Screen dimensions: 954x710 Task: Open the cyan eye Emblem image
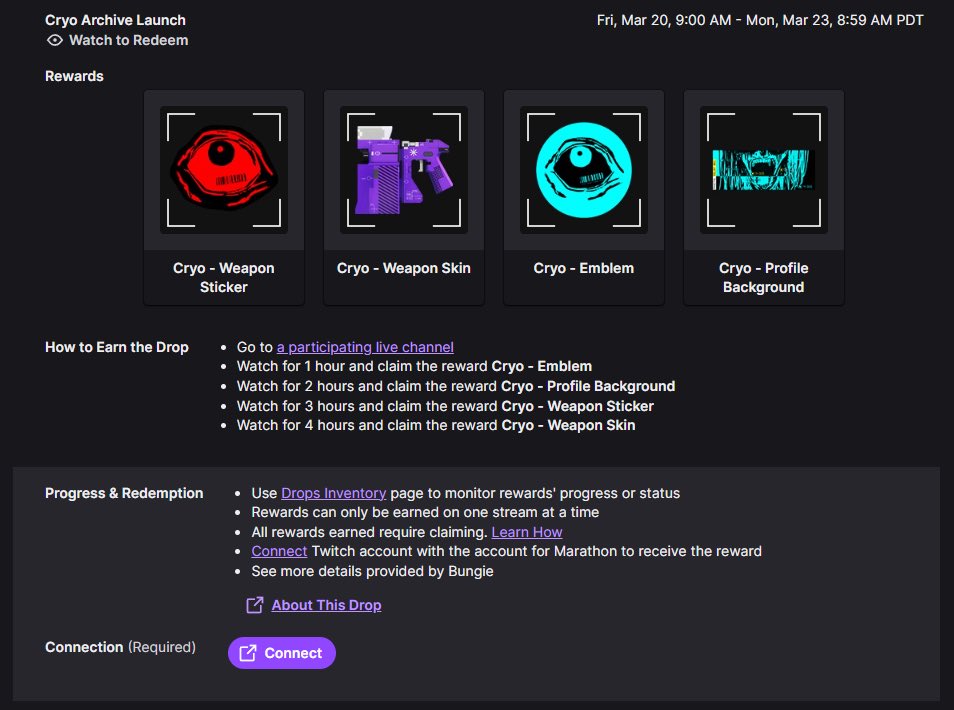(584, 170)
